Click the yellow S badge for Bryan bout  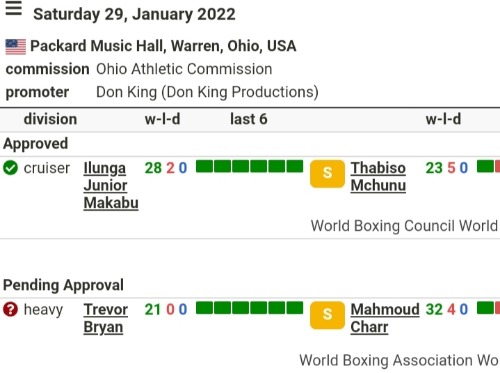click(327, 315)
